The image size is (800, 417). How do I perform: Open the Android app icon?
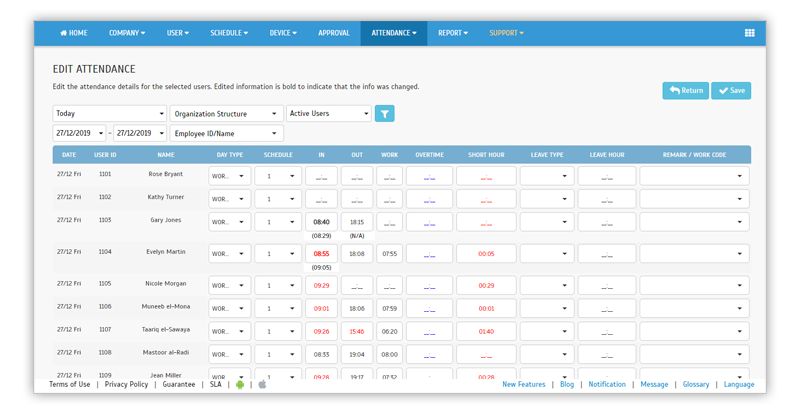pyautogui.click(x=240, y=385)
